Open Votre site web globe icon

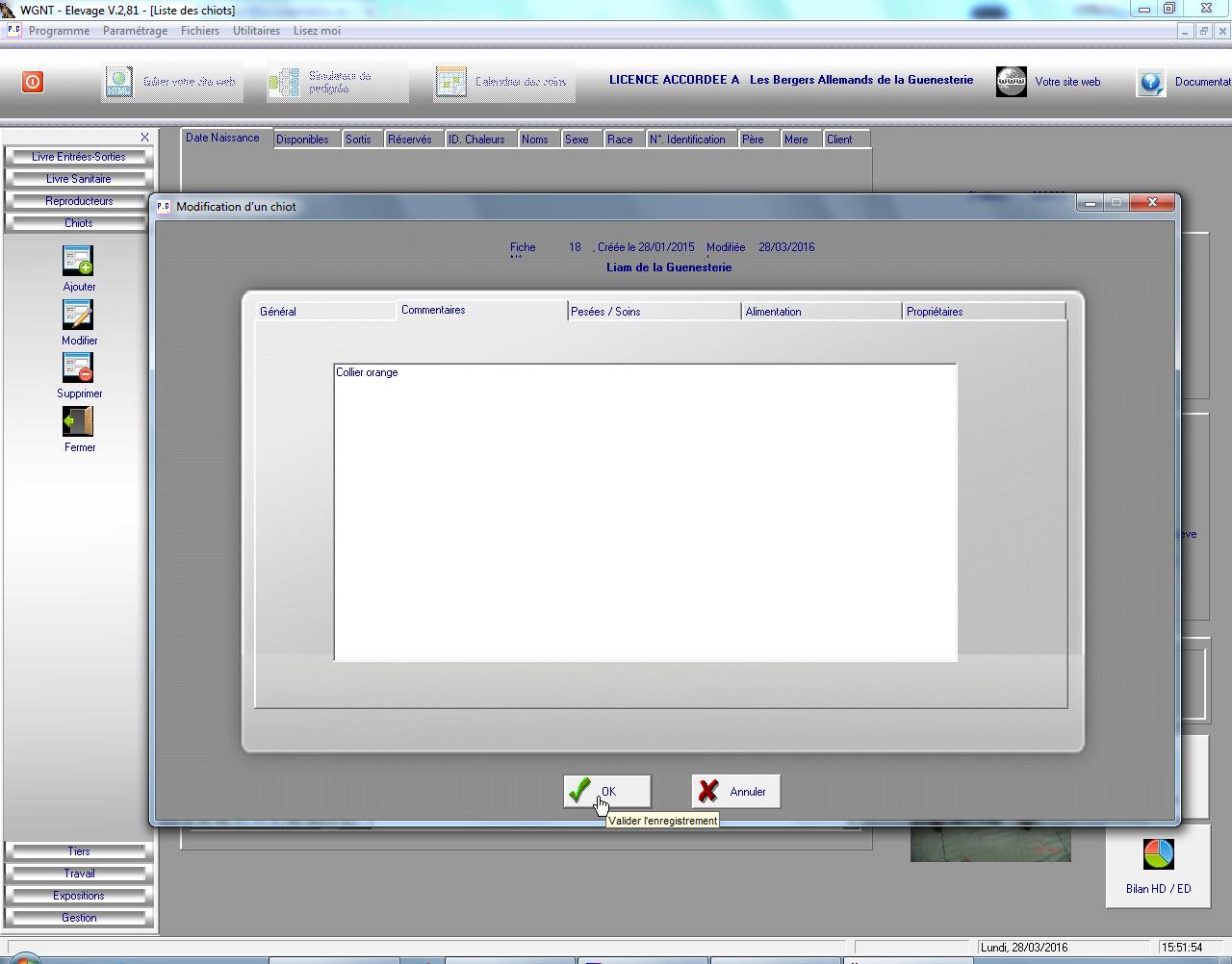point(1011,82)
